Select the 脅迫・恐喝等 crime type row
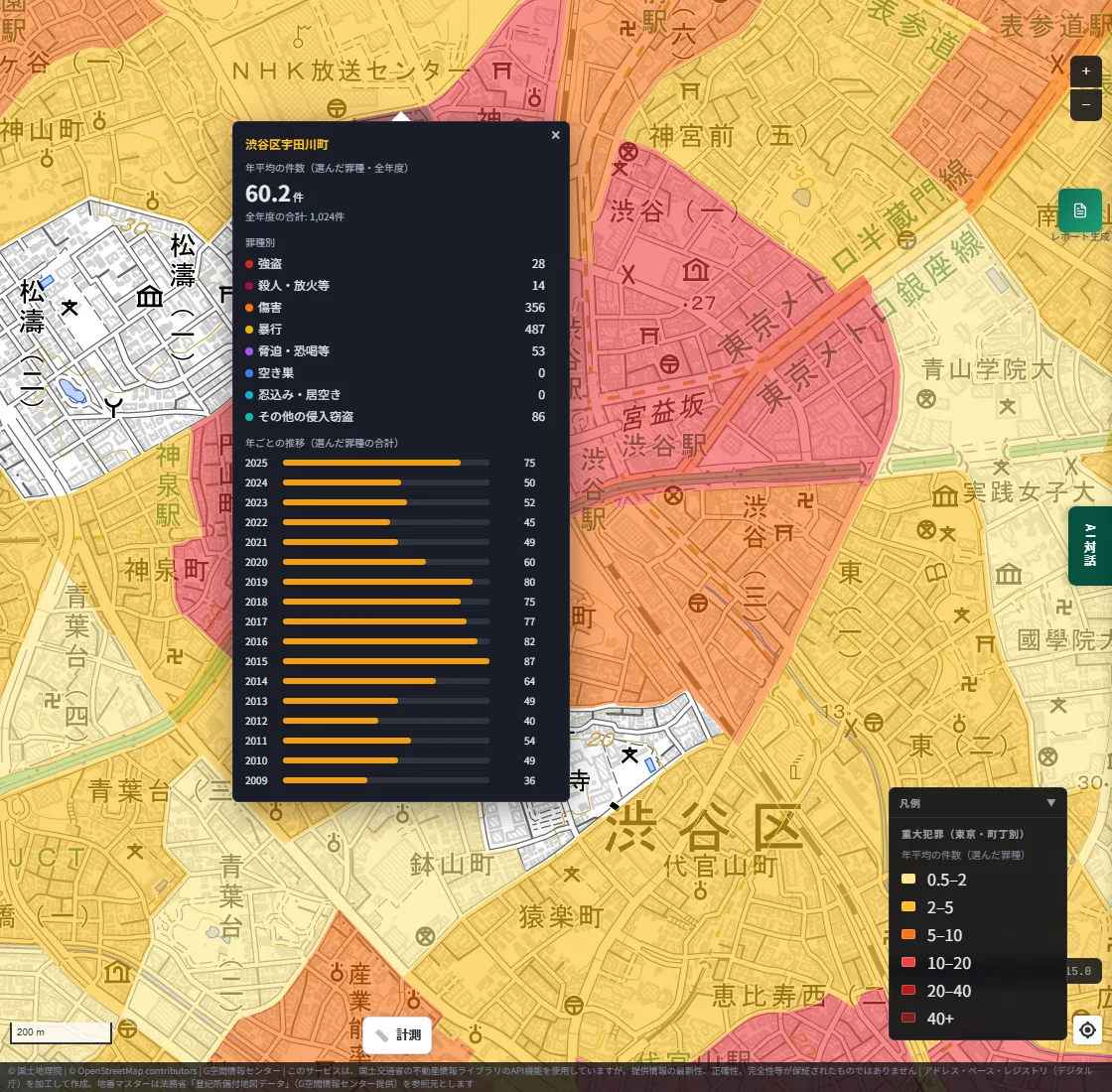This screenshot has width=1112, height=1092. tap(395, 351)
